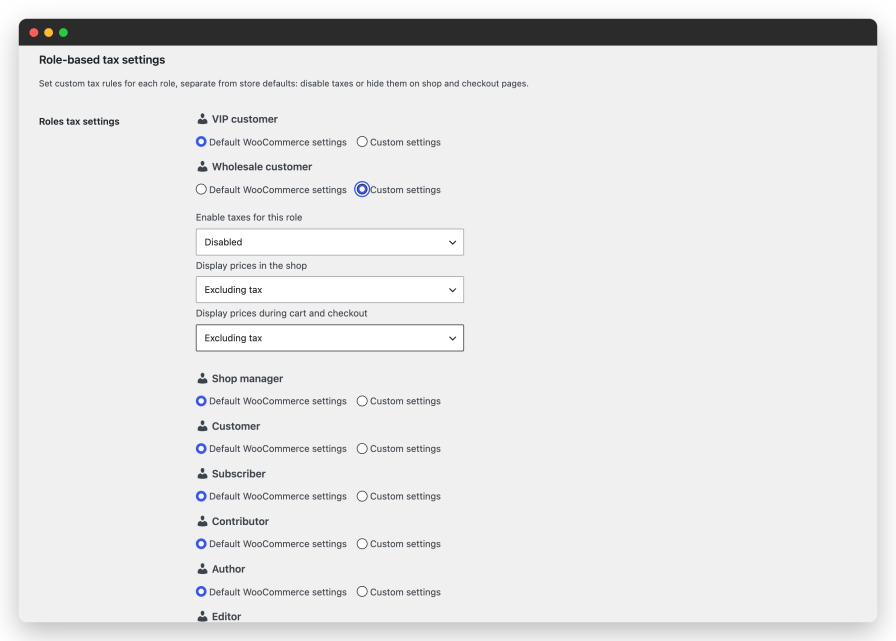Viewport: 896px width, 641px height.
Task: Select Default WooCommerce settings for Subscriber
Action: [x=201, y=496]
